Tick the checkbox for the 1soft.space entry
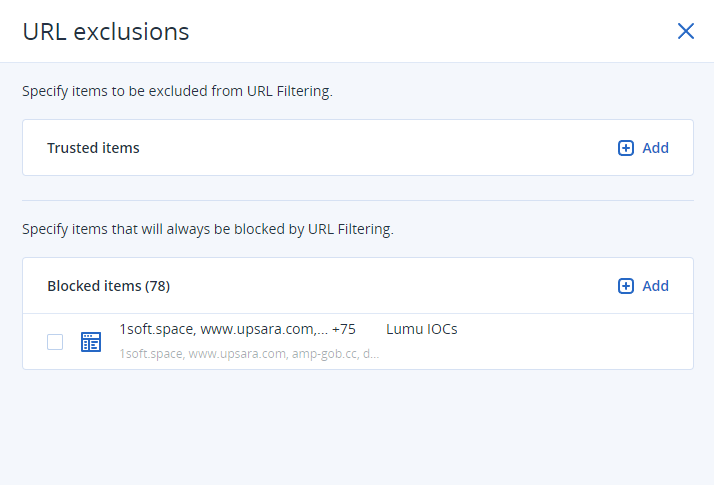This screenshot has width=714, height=485. pyautogui.click(x=55, y=342)
